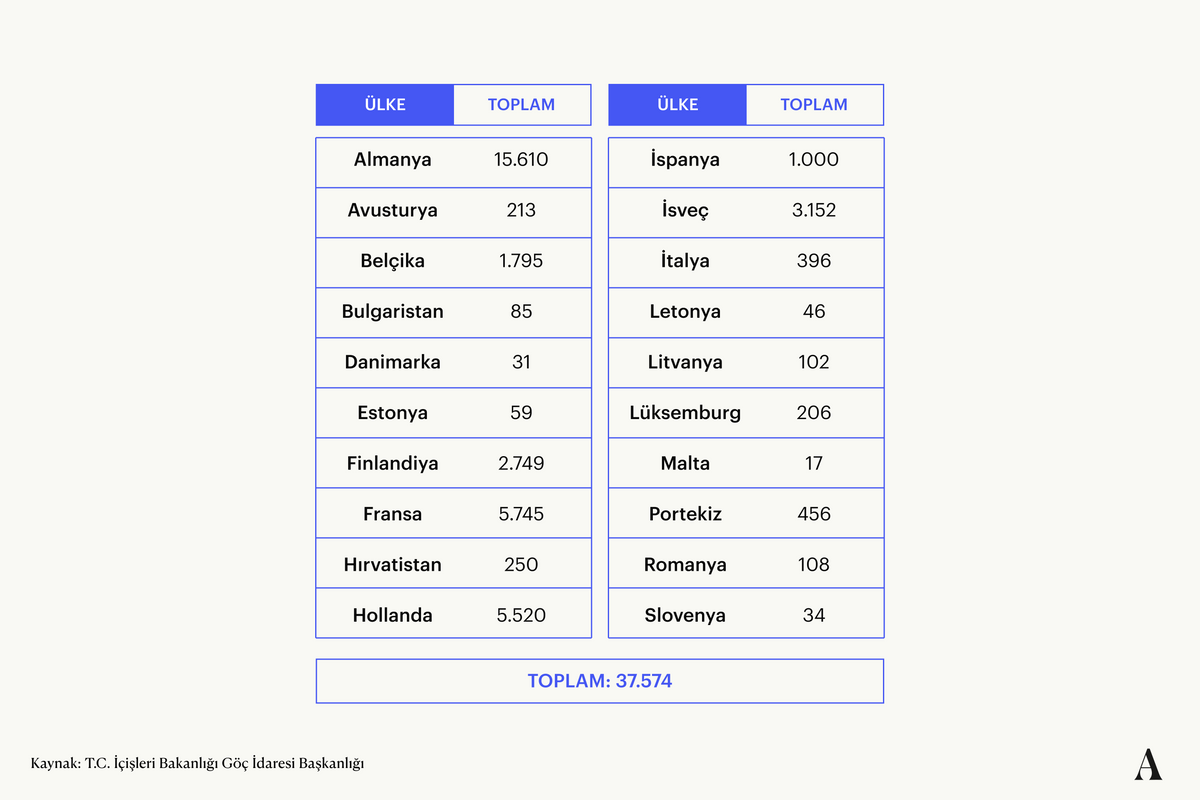Select Finlandiya value 2.749
The width and height of the screenshot is (1200, 800).
pyautogui.click(x=521, y=463)
